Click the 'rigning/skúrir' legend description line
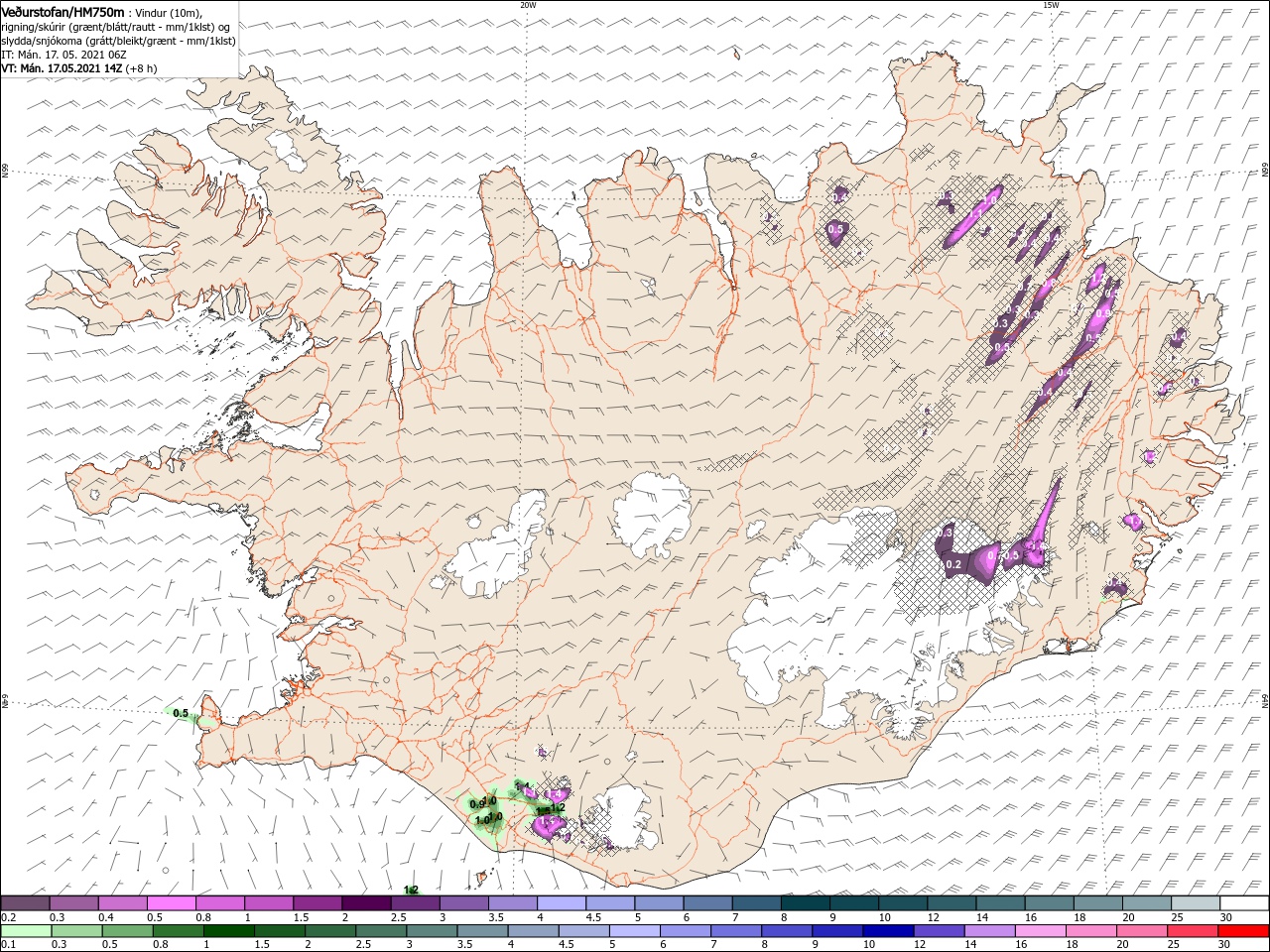Viewport: 1270px width, 952px height. 116,26
